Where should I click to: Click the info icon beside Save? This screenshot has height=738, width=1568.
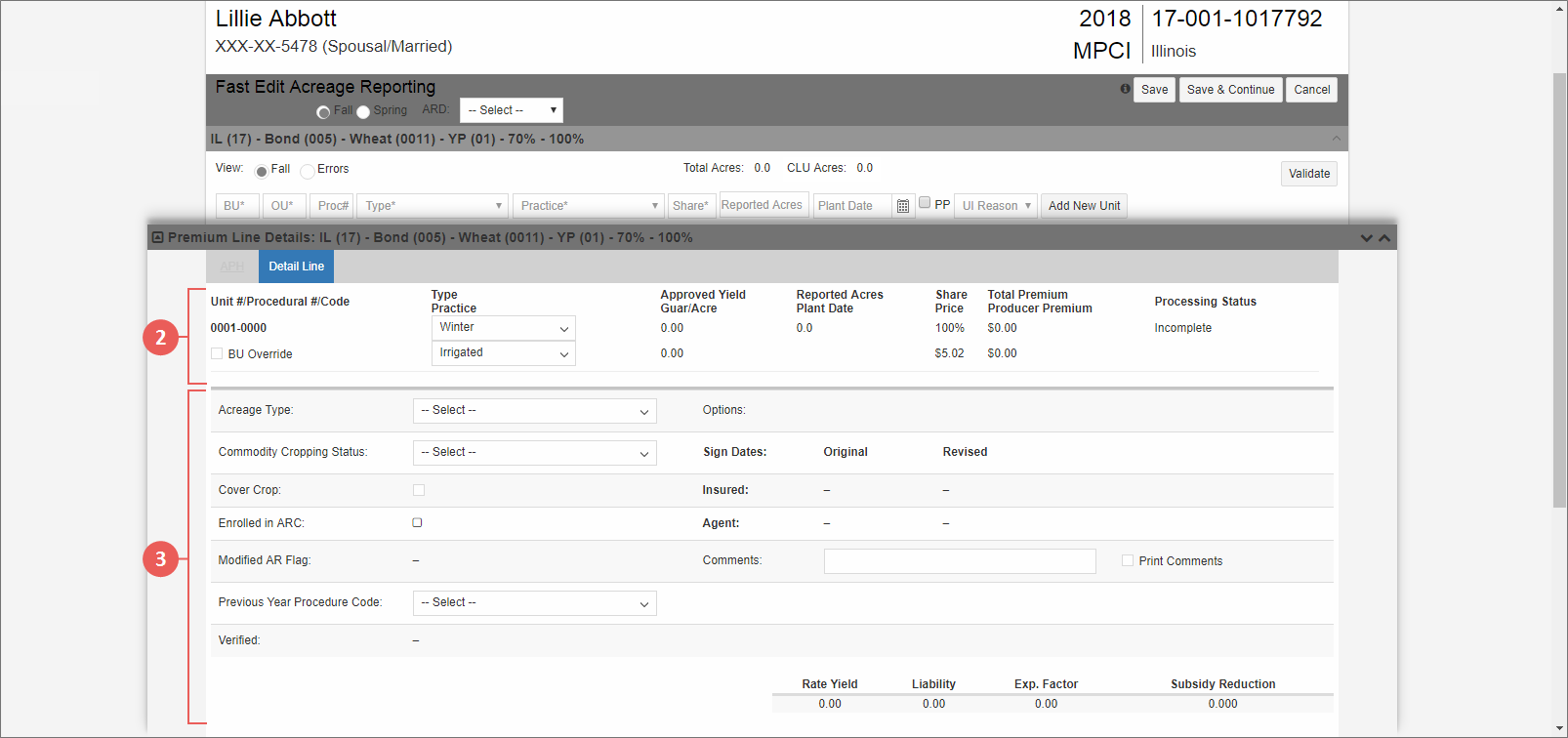tap(1125, 89)
